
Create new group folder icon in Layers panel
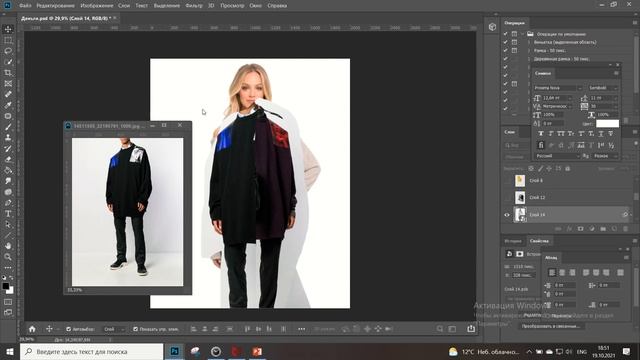[603, 229]
